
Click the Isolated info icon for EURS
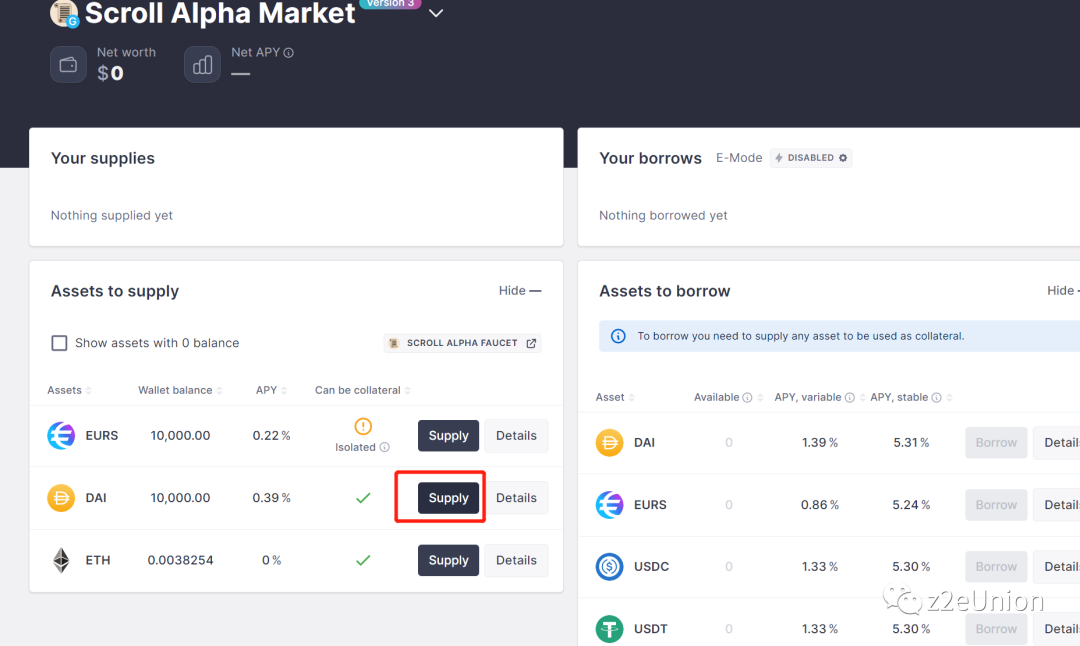pyautogui.click(x=385, y=448)
